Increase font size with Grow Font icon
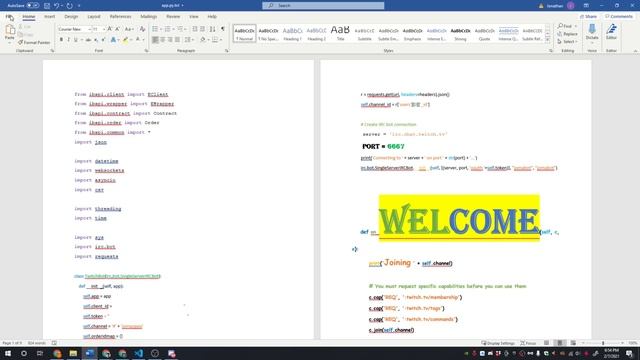The width and height of the screenshot is (640, 360). point(110,29)
